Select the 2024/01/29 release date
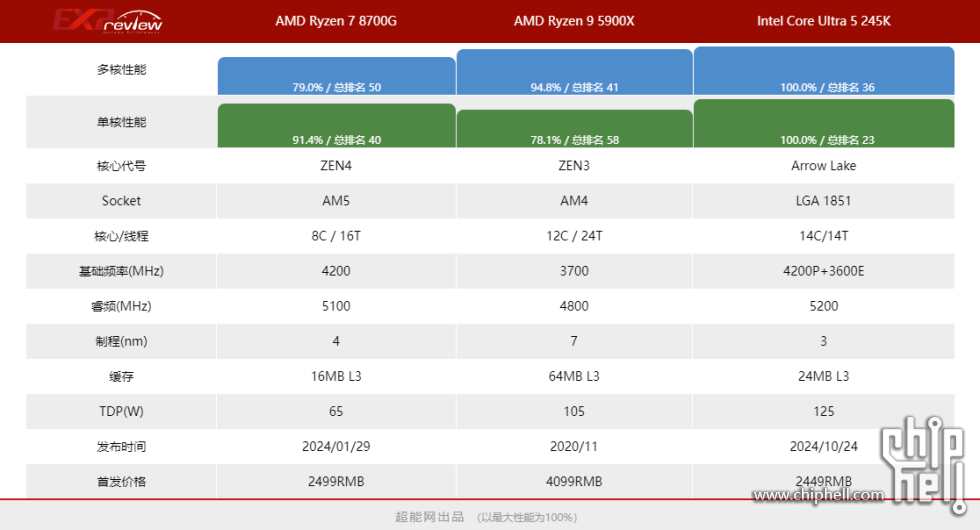This screenshot has width=980, height=530. coord(336,446)
